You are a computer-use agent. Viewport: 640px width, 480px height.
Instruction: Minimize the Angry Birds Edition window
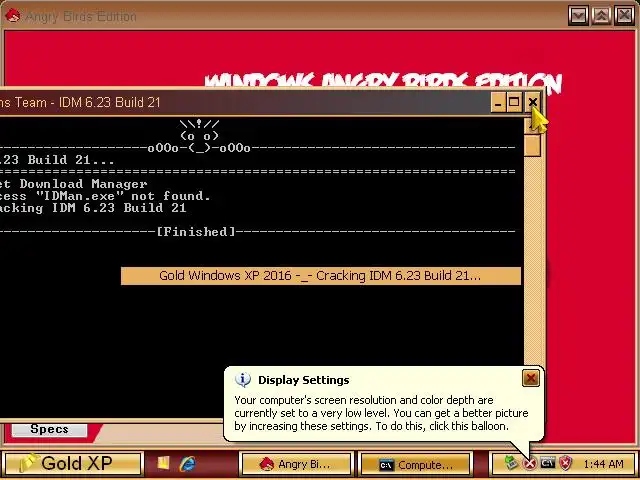point(578,16)
